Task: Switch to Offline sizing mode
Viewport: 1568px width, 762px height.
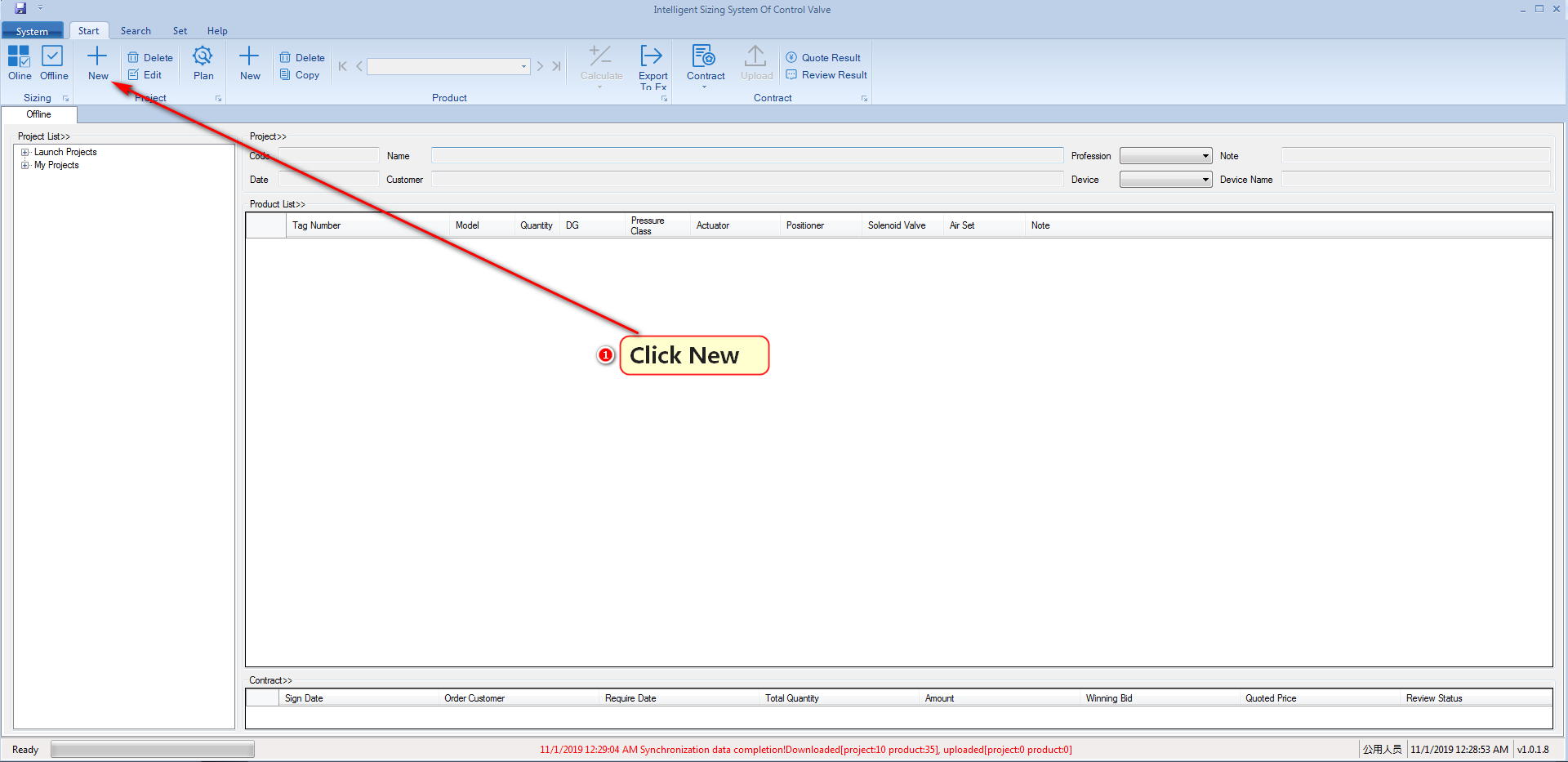Action: pyautogui.click(x=54, y=63)
